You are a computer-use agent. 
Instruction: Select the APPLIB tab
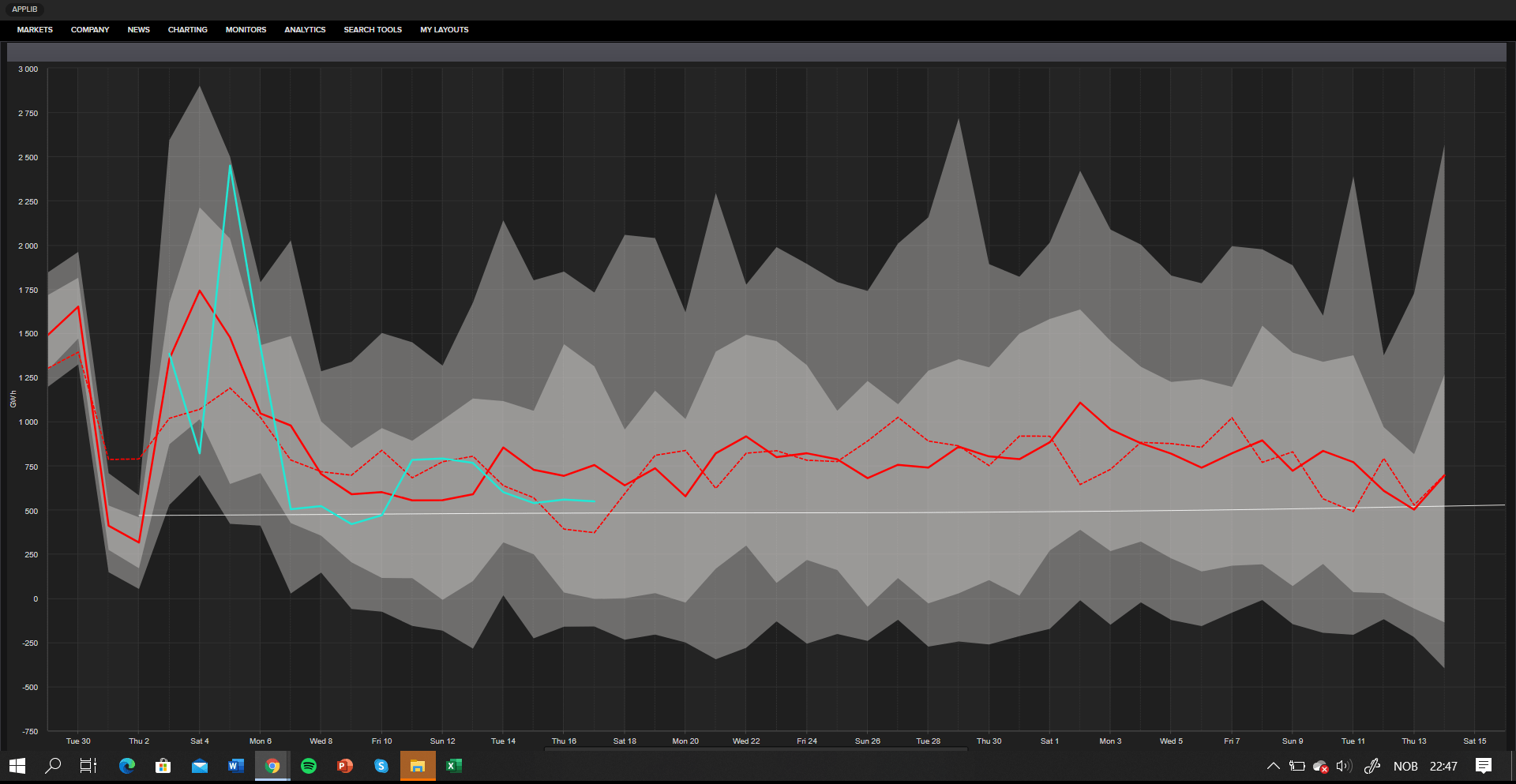[x=24, y=9]
